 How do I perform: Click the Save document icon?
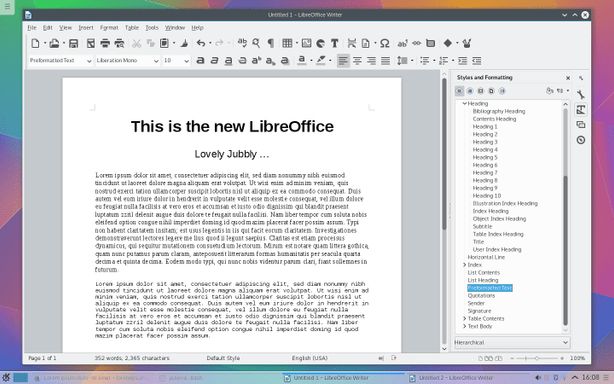[73, 43]
